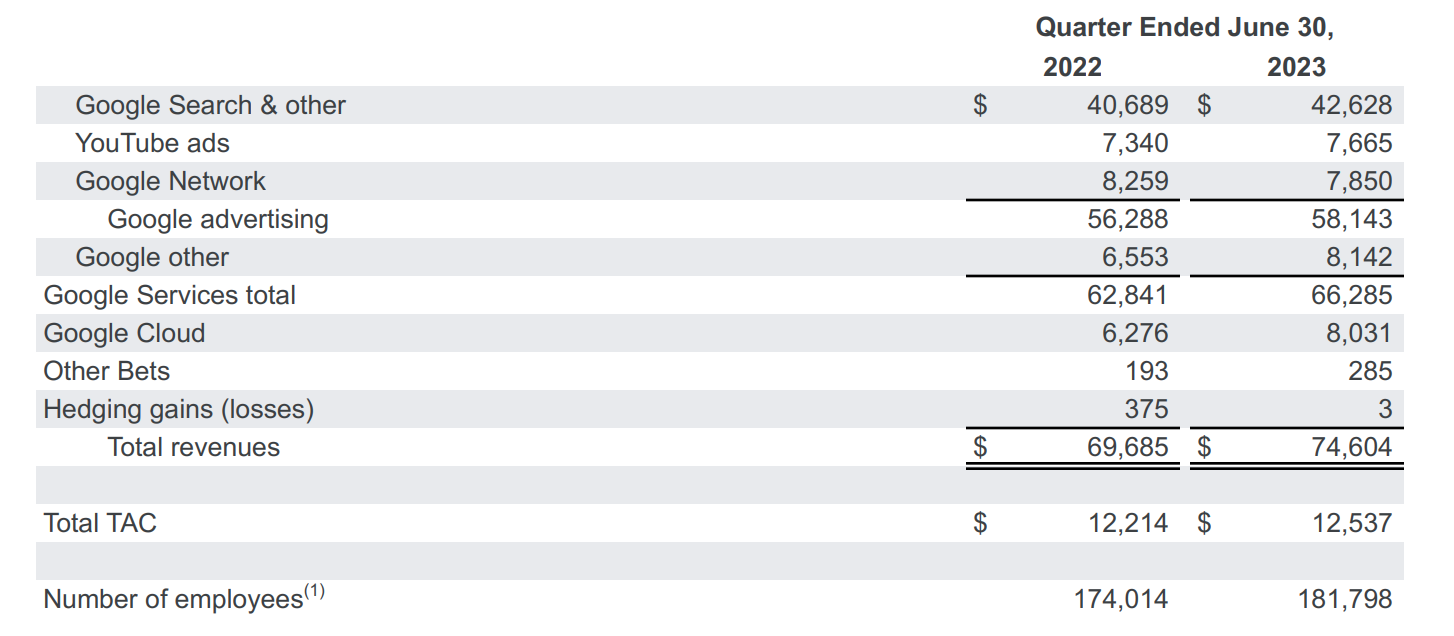Image resolution: width=1454 pixels, height=636 pixels.
Task: Click the 2023 employee count 181,798
Action: [1344, 599]
